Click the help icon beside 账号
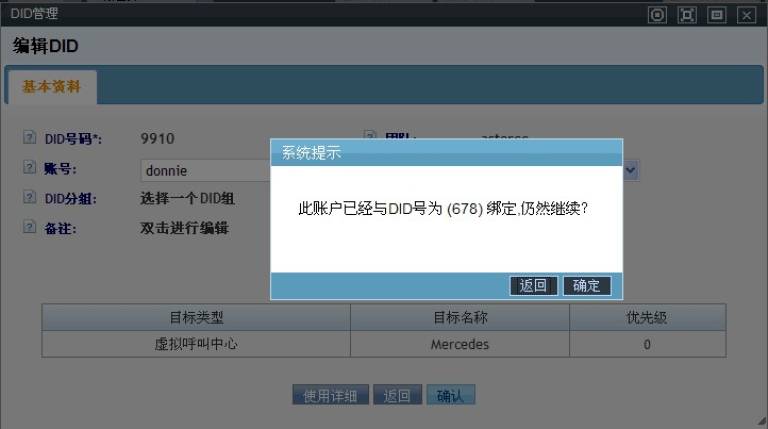 [29, 169]
